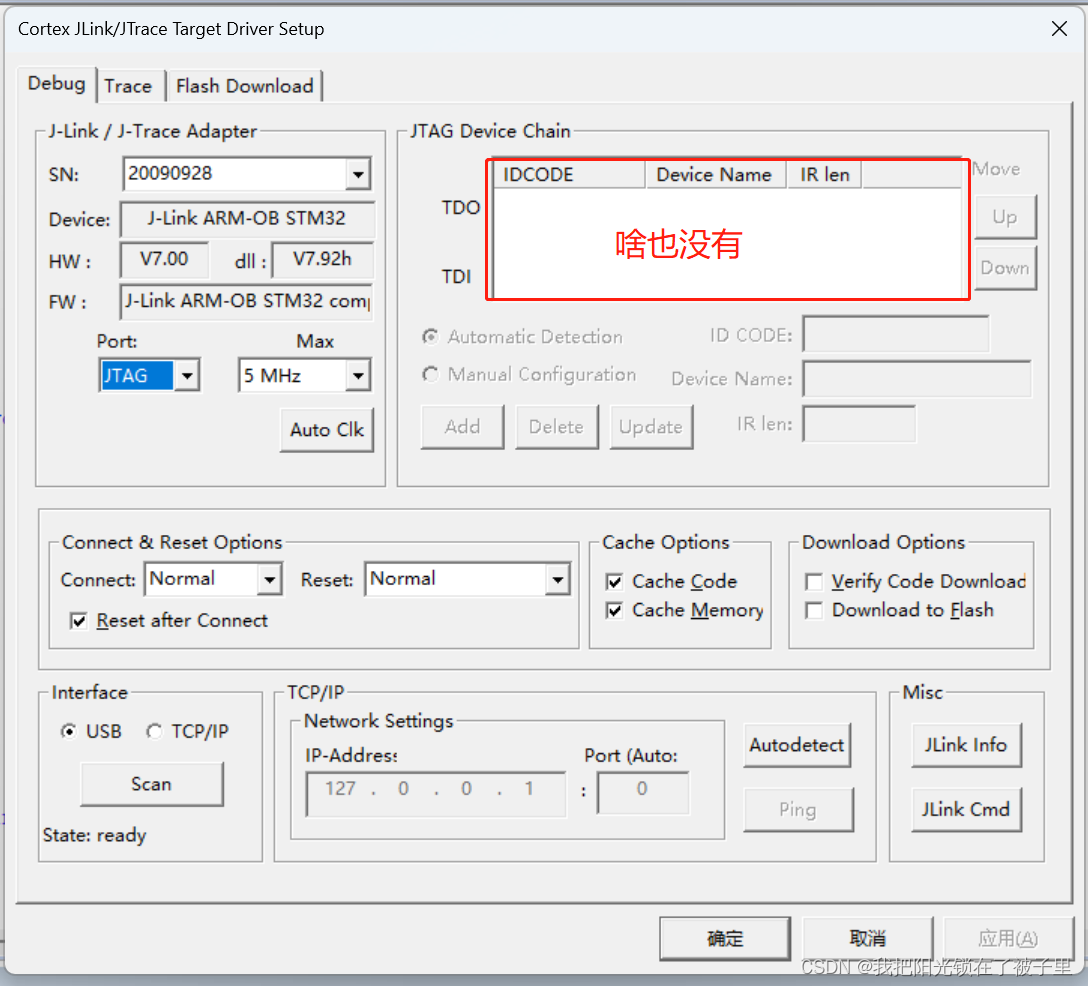Image resolution: width=1088 pixels, height=986 pixels.
Task: Open the Max clock speed dropdown
Action: pos(358,375)
